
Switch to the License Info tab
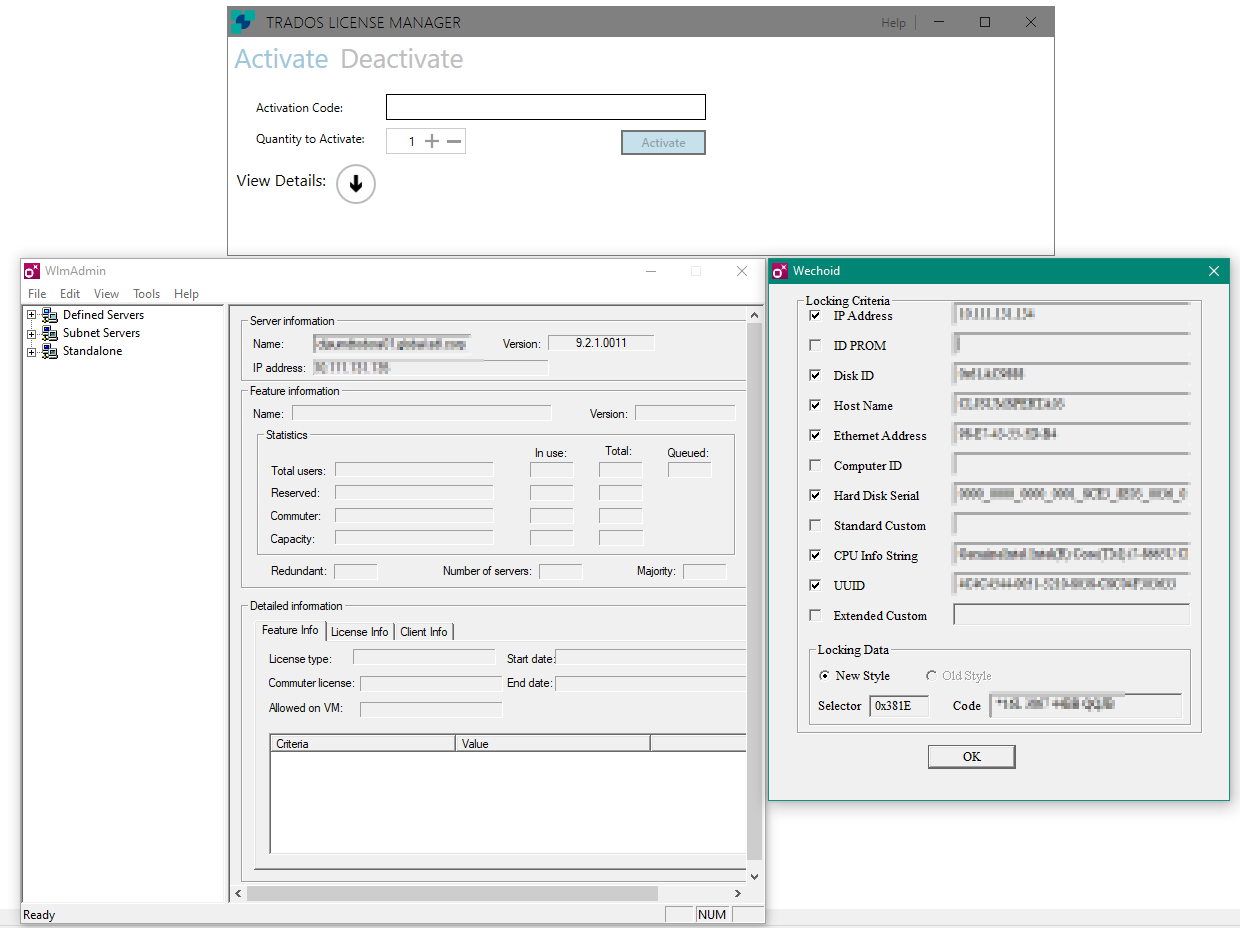pos(360,632)
